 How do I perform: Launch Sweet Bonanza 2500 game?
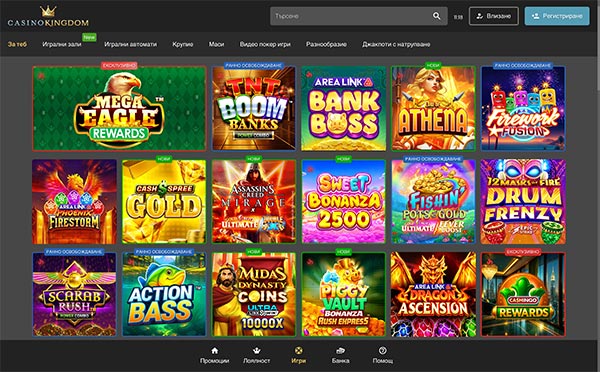coord(344,202)
